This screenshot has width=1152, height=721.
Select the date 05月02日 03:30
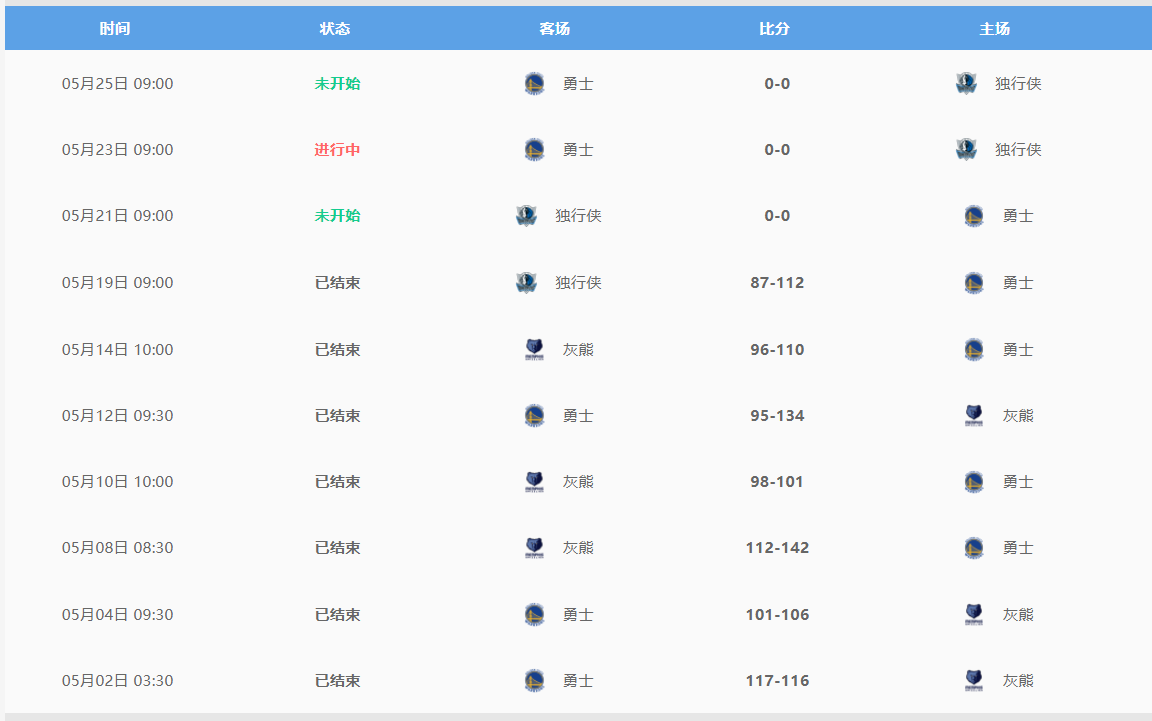click(x=118, y=681)
